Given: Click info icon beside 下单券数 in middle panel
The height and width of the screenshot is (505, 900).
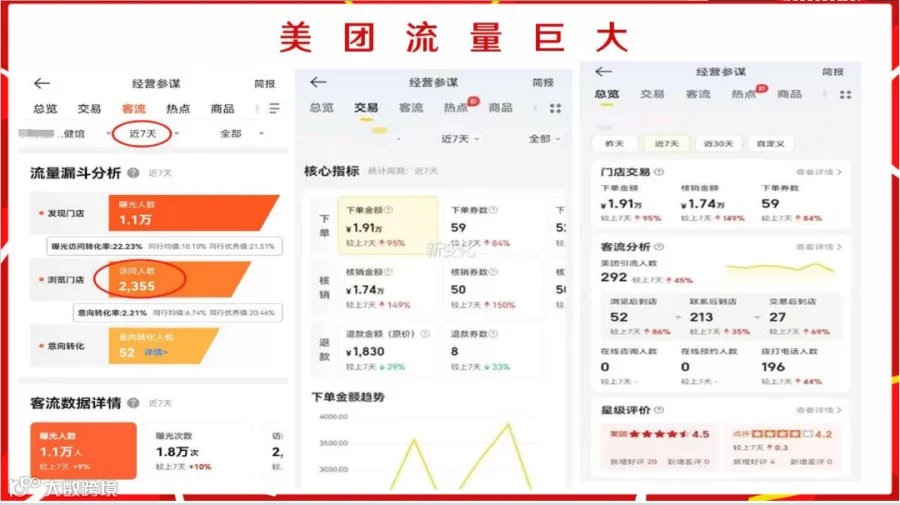Looking at the screenshot, I should [493, 210].
